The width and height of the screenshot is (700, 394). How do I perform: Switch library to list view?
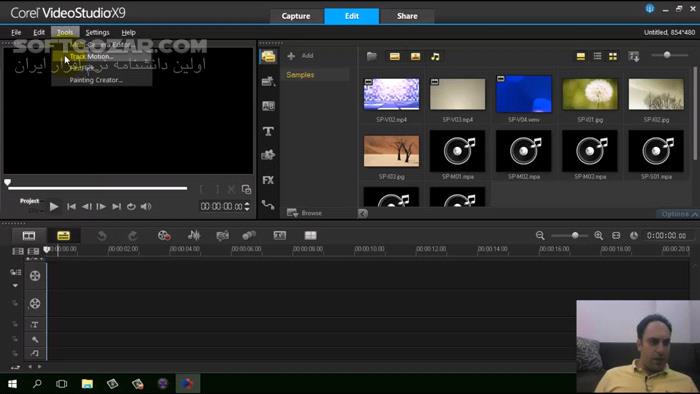tap(597, 56)
